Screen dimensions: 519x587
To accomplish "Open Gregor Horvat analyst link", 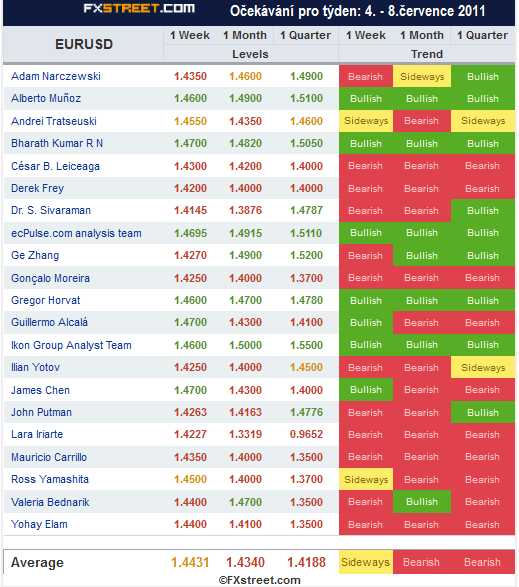I will [x=46, y=300].
